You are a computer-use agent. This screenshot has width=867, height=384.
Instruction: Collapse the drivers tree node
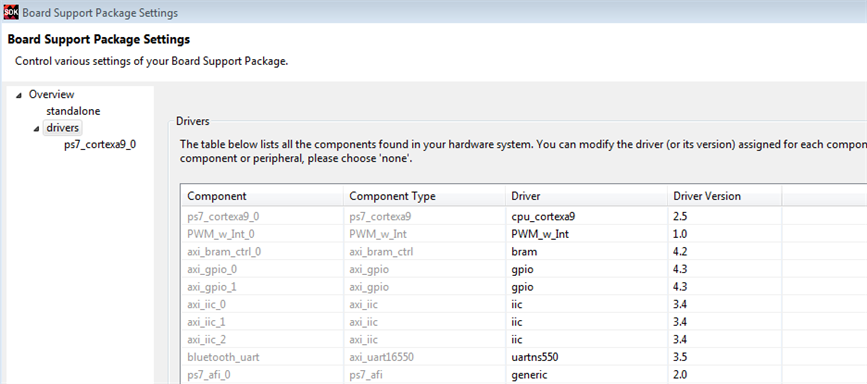36,128
